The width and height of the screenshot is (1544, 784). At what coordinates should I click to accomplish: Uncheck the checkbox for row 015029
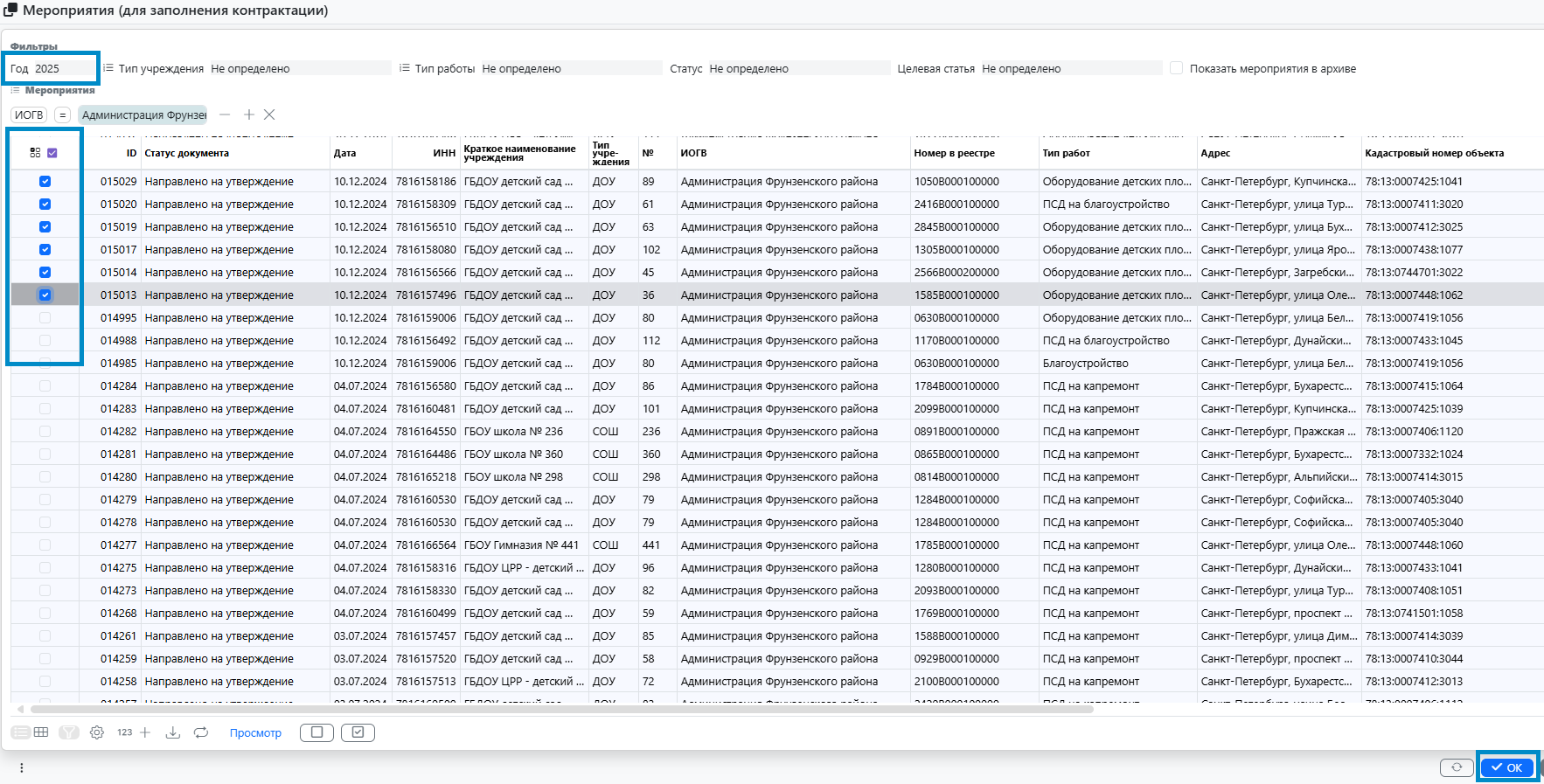pyautogui.click(x=45, y=182)
